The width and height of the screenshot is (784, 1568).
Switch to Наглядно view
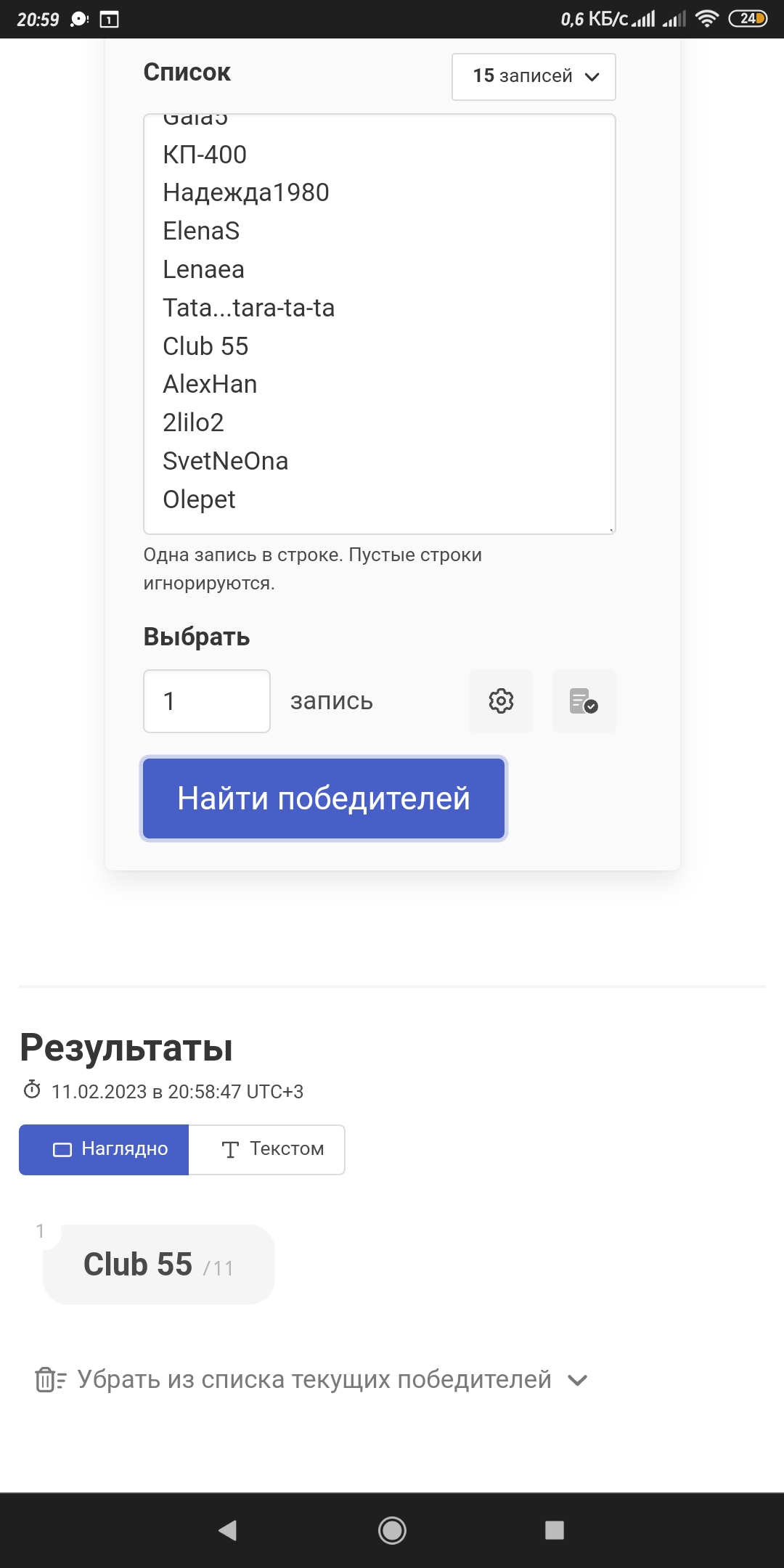104,1149
